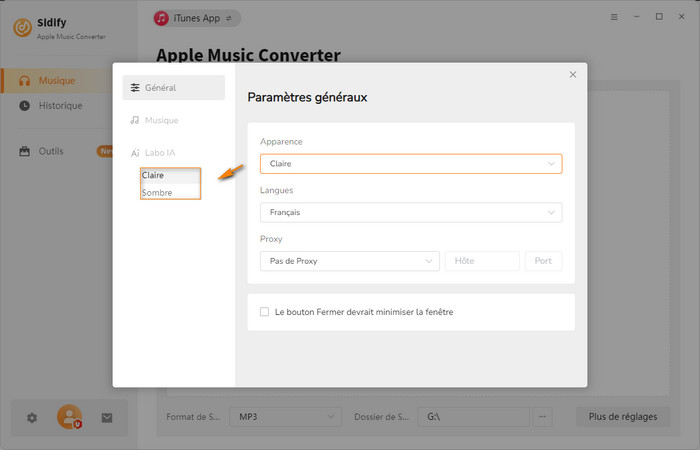Open the user profile avatar icon
This screenshot has height=450, width=700.
(69, 417)
